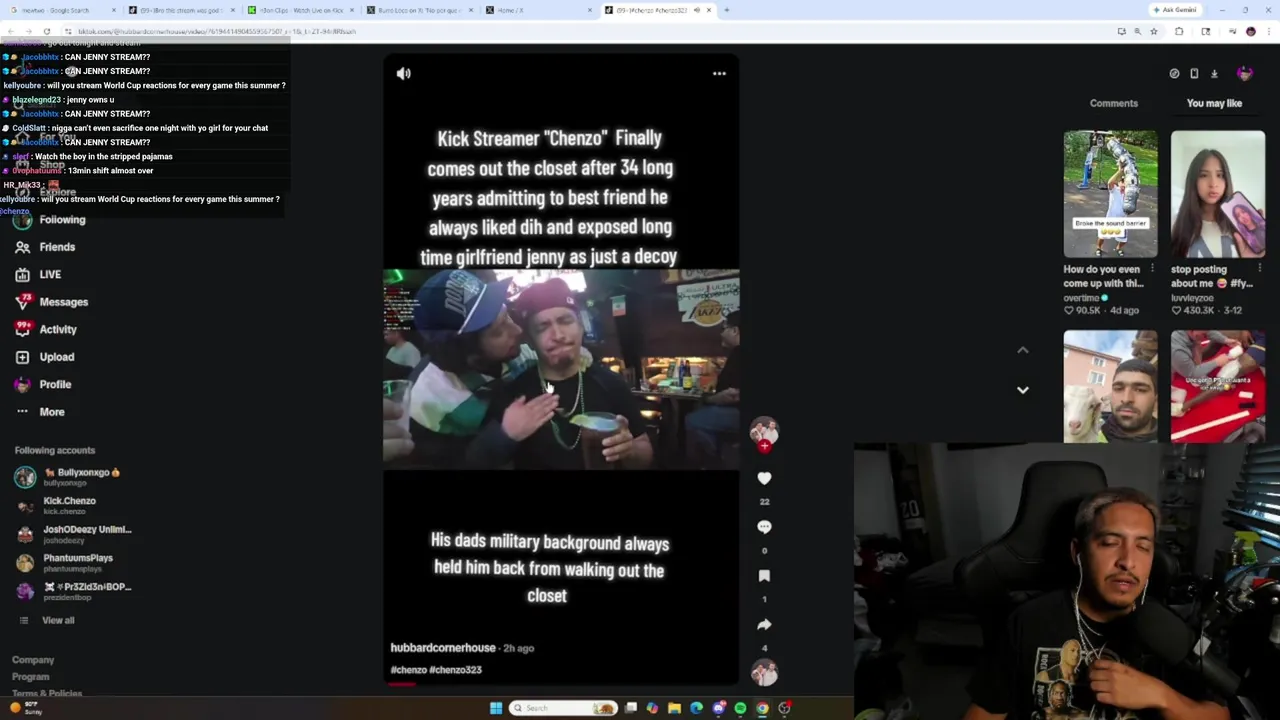Open the Pr3ZId3n BOP account
This screenshot has width=1280, height=720.
point(73,591)
